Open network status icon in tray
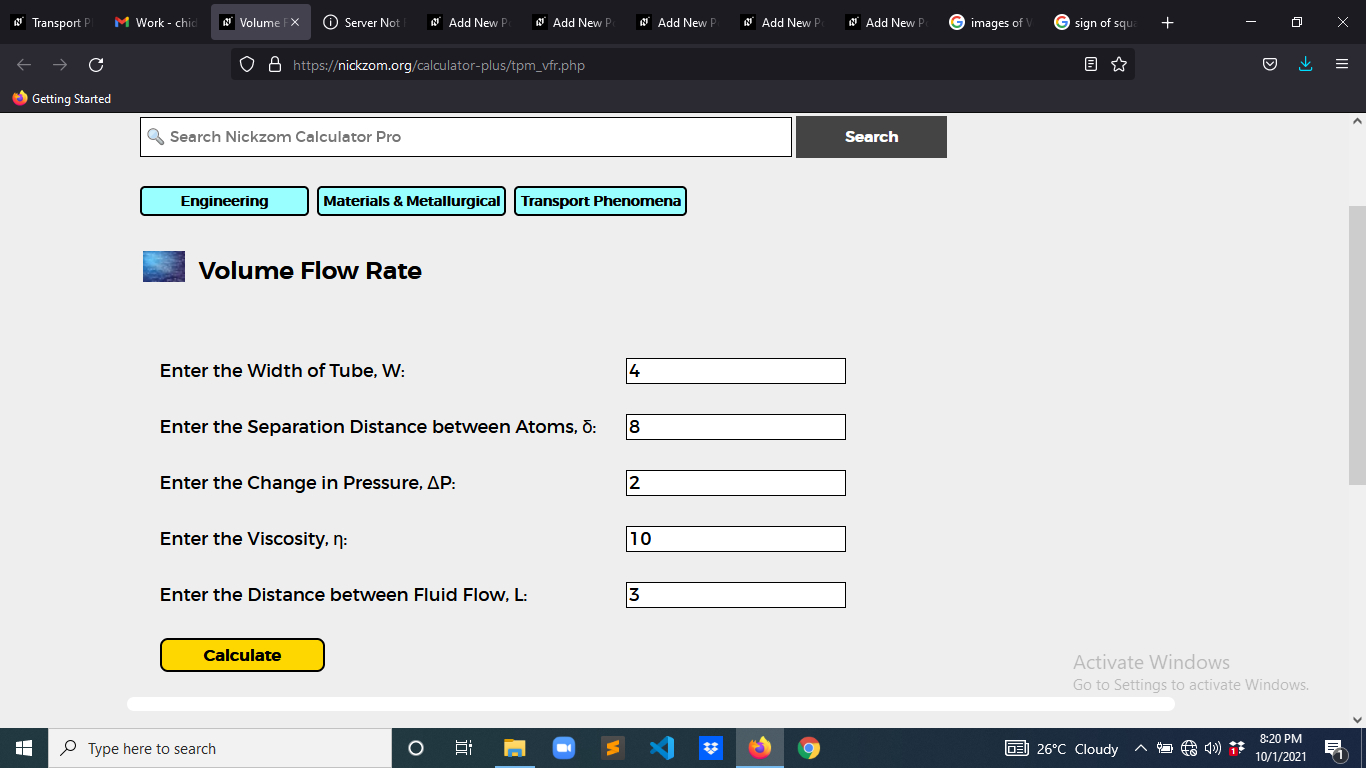This screenshot has height=768, width=1366. (x=1189, y=748)
